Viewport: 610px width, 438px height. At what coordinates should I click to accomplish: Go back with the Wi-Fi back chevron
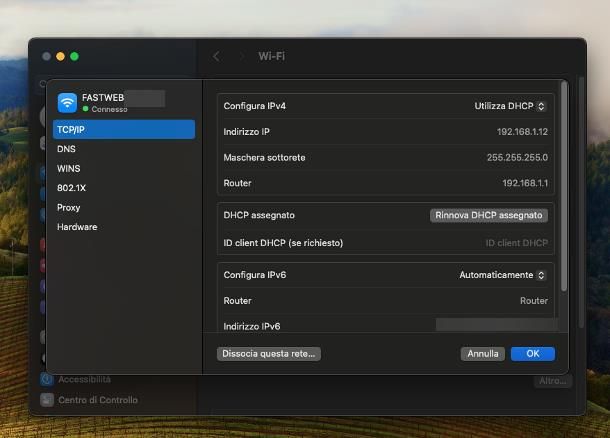tap(216, 56)
